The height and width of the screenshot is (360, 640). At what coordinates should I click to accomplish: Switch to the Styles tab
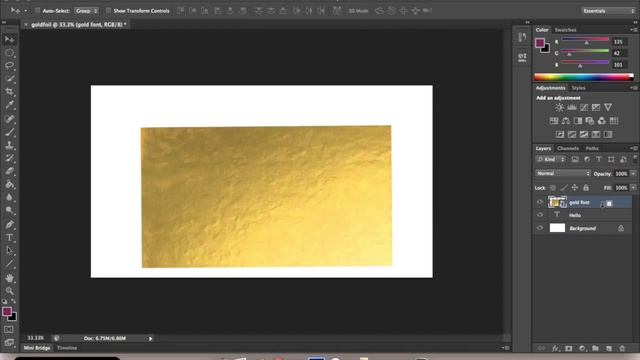click(x=578, y=88)
